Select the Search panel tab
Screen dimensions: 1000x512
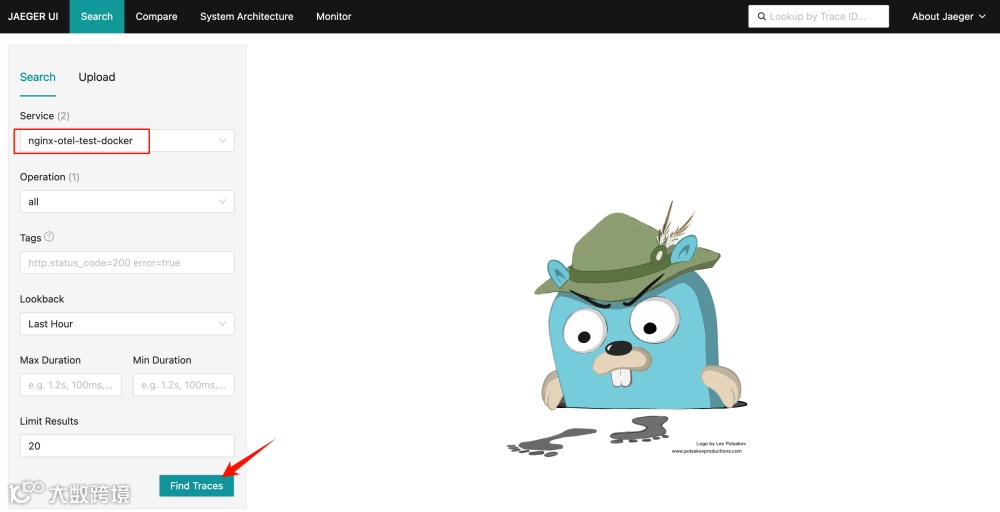[38, 77]
